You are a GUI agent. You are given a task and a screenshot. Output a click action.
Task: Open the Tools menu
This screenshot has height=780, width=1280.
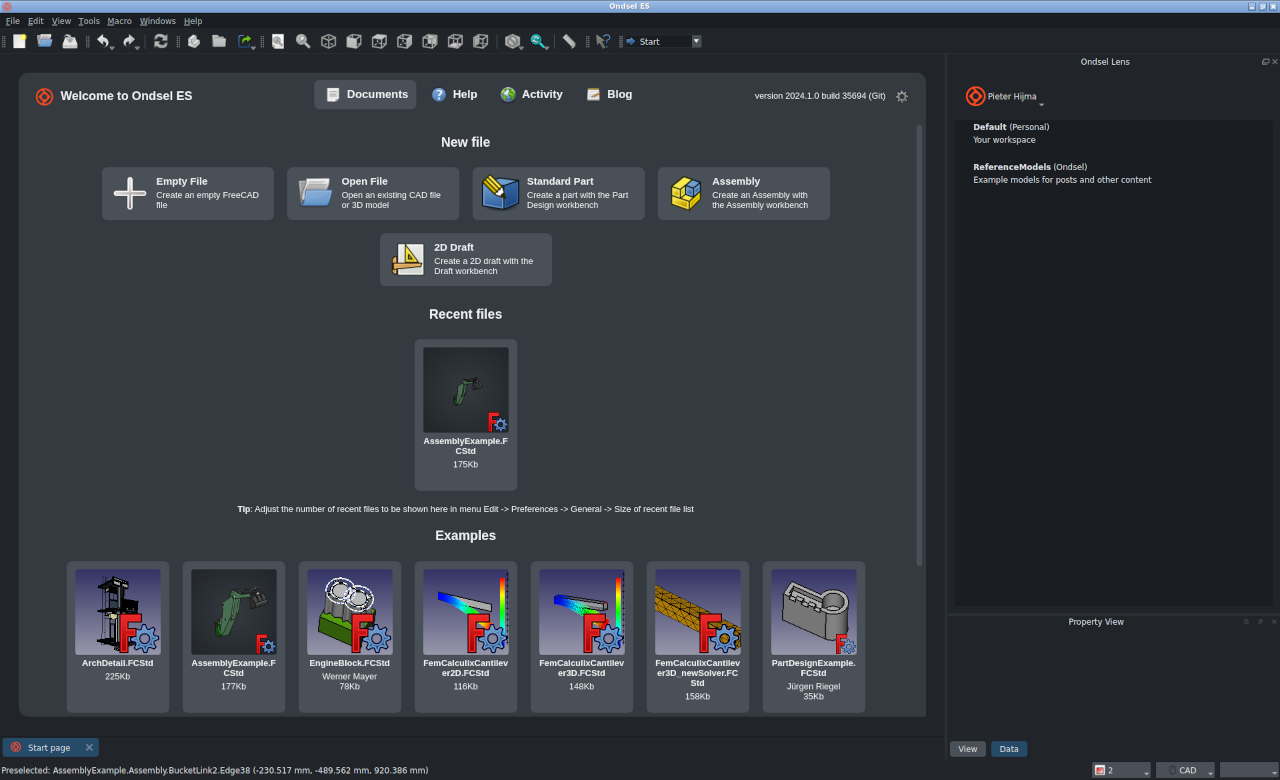89,21
